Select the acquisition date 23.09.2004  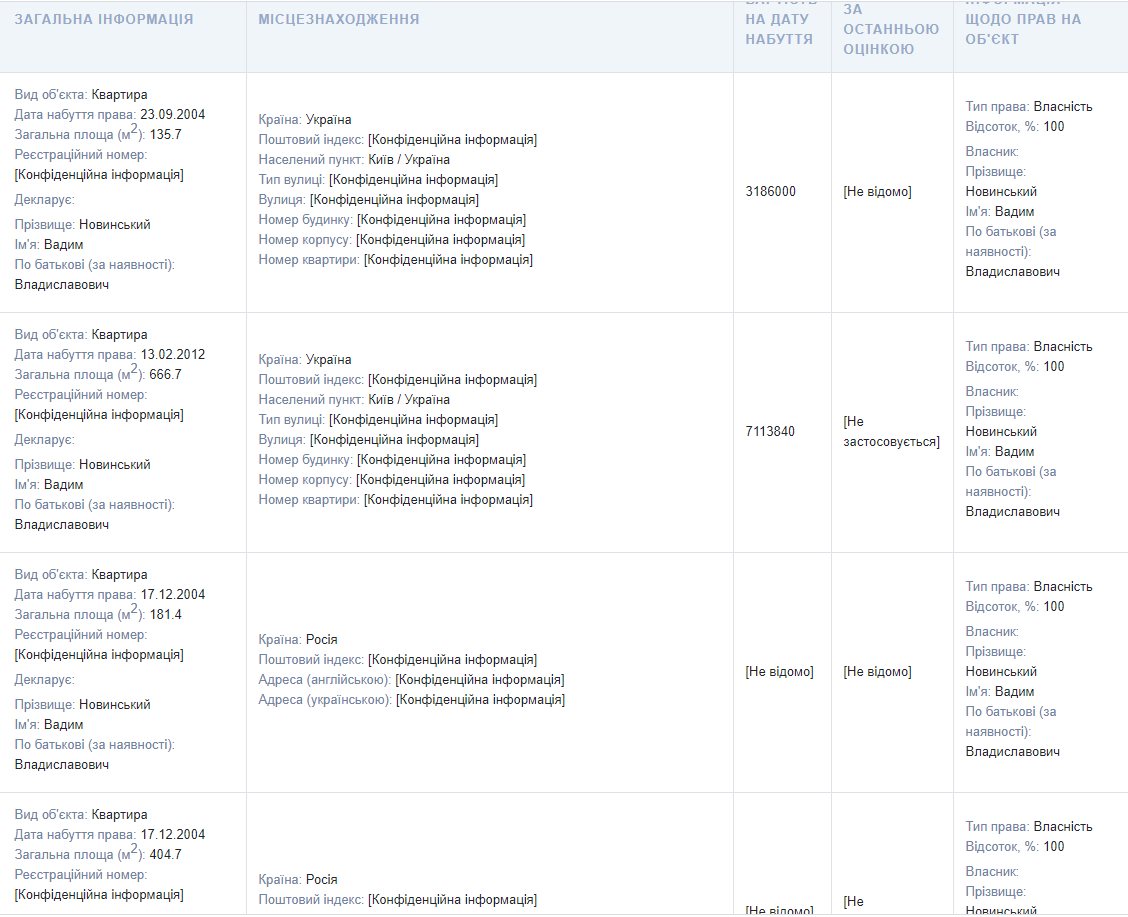coord(172,114)
